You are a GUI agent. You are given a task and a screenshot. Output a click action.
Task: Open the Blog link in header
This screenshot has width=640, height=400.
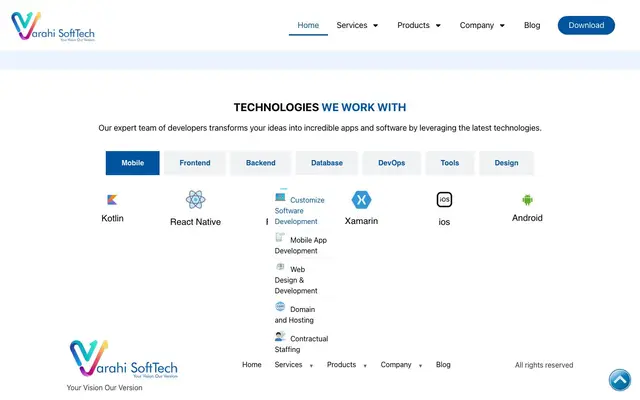532,25
